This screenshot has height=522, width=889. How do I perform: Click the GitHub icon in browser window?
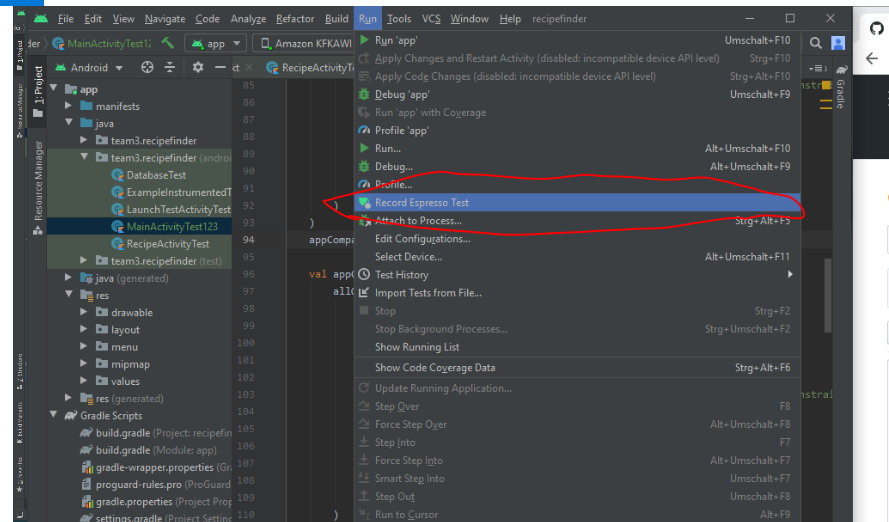click(877, 28)
